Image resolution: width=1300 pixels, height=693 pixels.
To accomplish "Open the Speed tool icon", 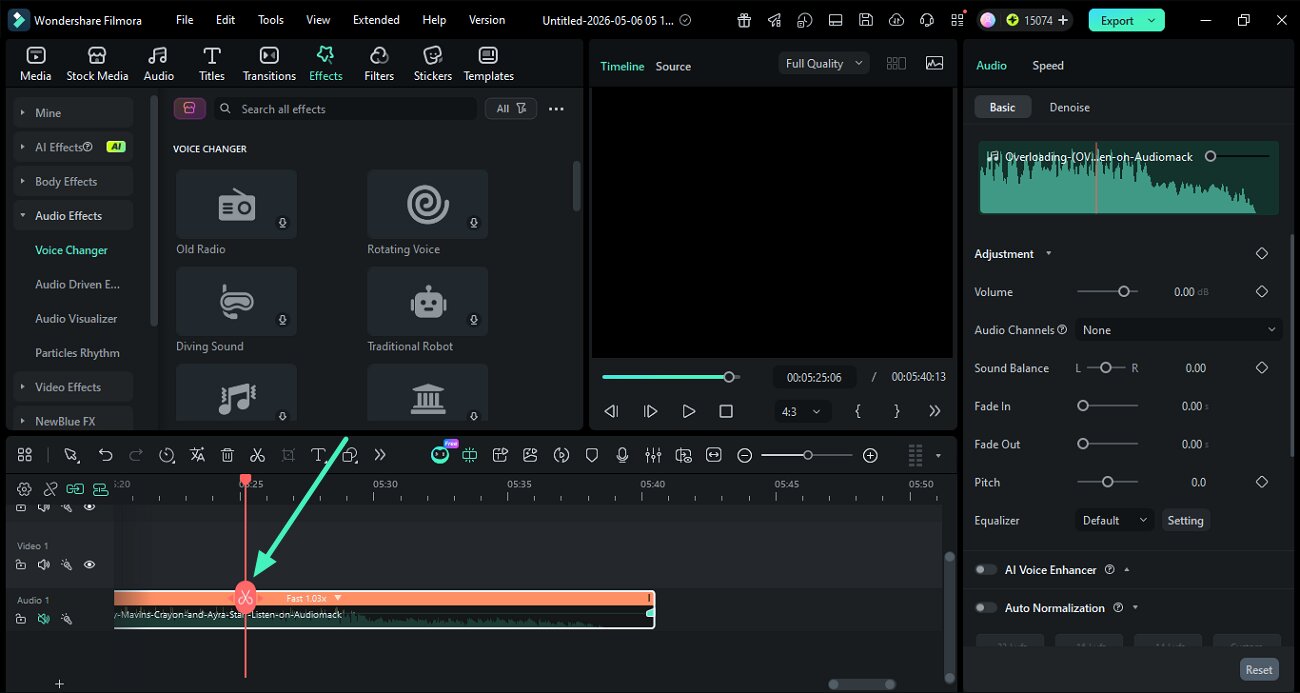I will tap(166, 455).
